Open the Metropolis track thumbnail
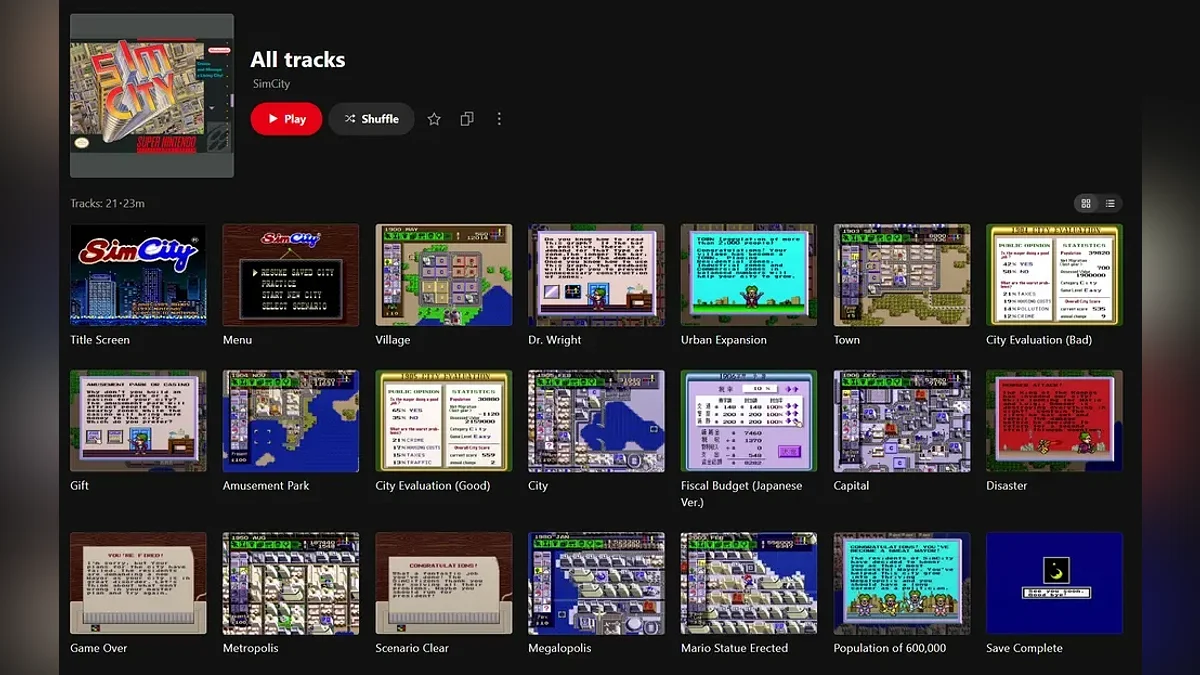Viewport: 1200px width, 675px height. point(291,583)
